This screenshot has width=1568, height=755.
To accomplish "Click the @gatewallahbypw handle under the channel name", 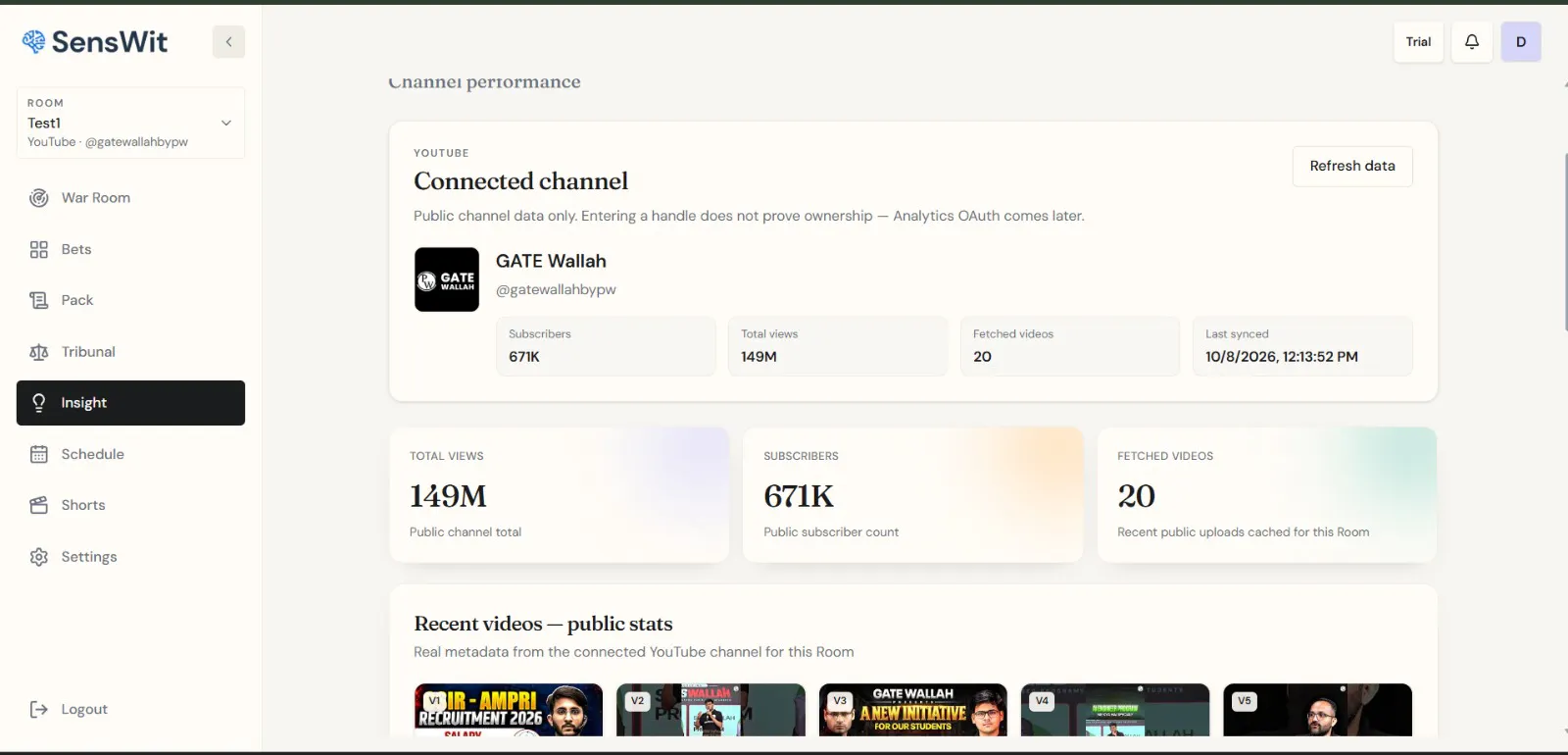I will (x=556, y=289).
